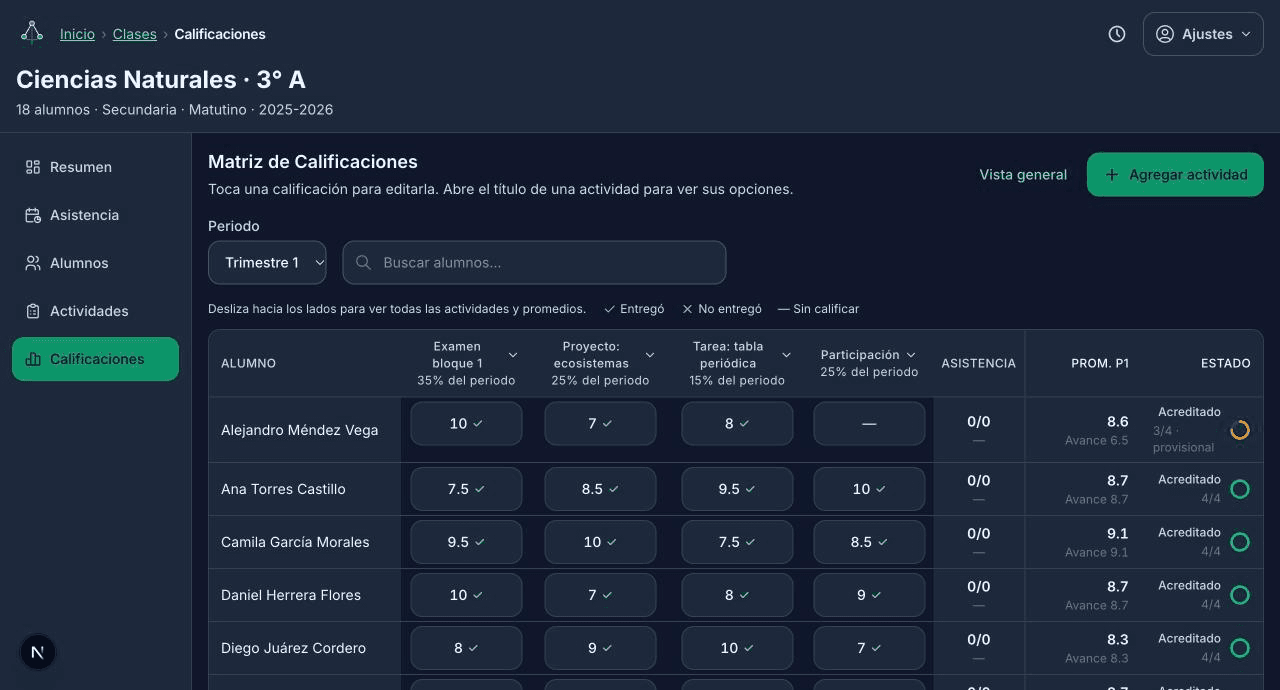Edit Alejandro's Proyecto grade 7
Screen dimensions: 1280x690
point(600,423)
